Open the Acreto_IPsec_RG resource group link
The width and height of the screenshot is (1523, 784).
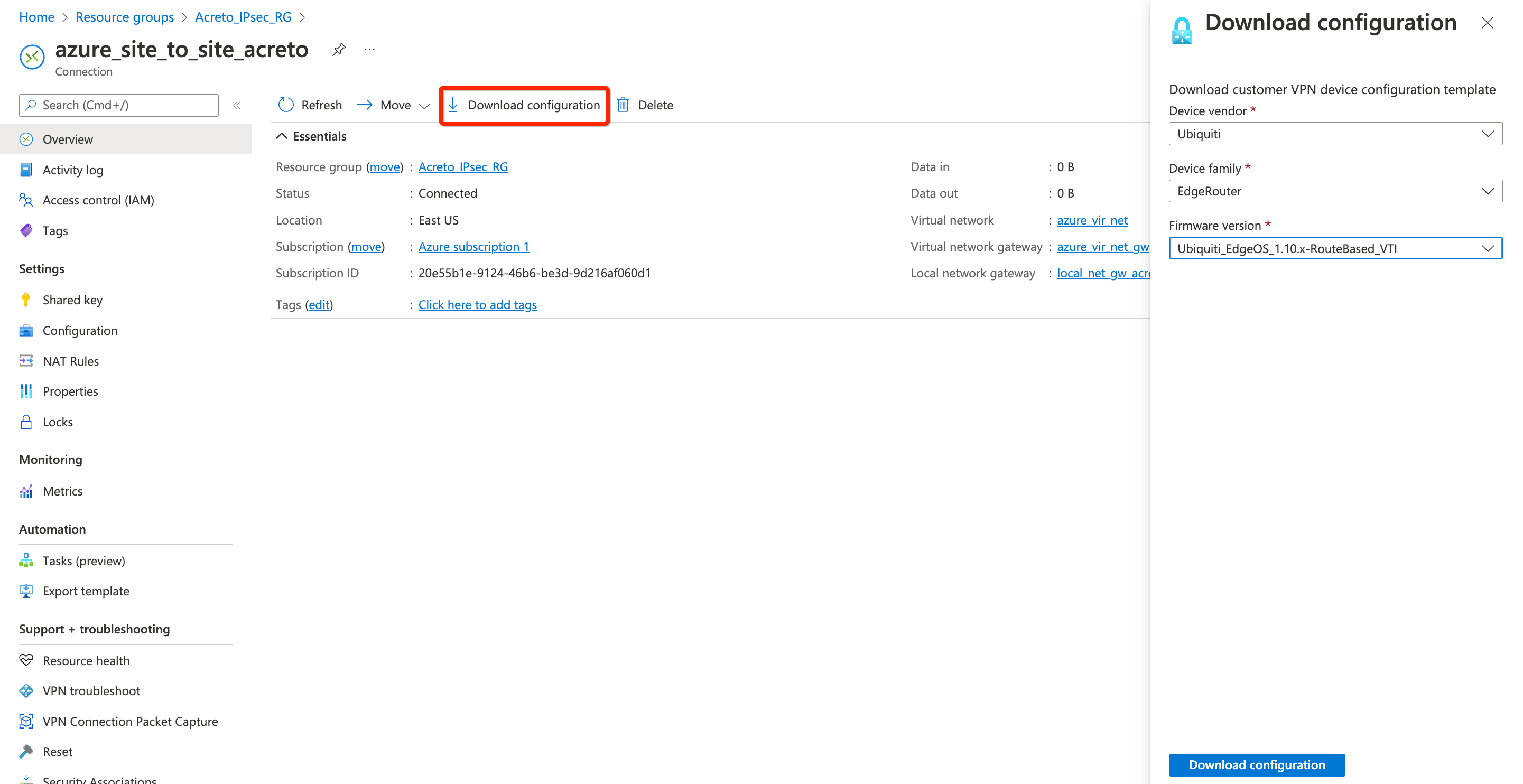point(463,167)
